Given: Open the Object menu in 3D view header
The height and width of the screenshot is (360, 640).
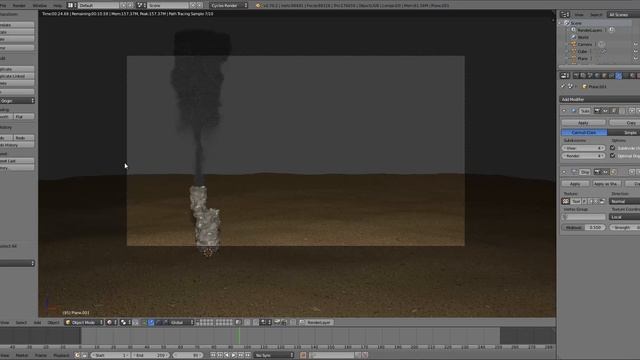Looking at the screenshot, I should coord(53,322).
